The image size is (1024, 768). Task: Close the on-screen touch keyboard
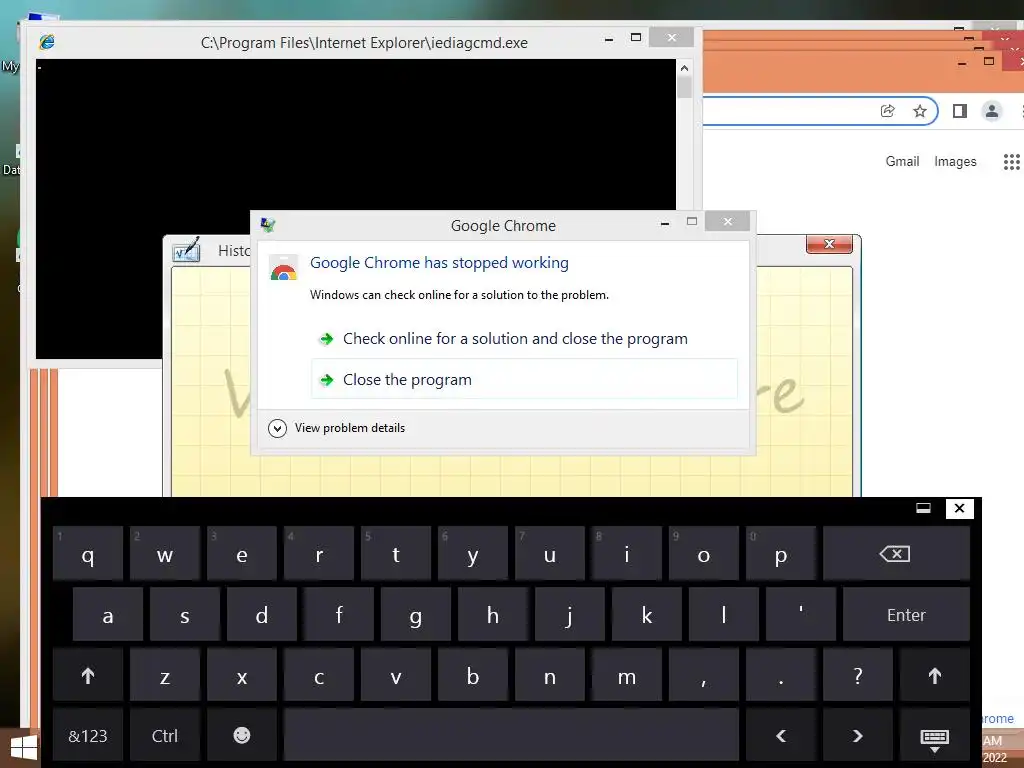[959, 508]
